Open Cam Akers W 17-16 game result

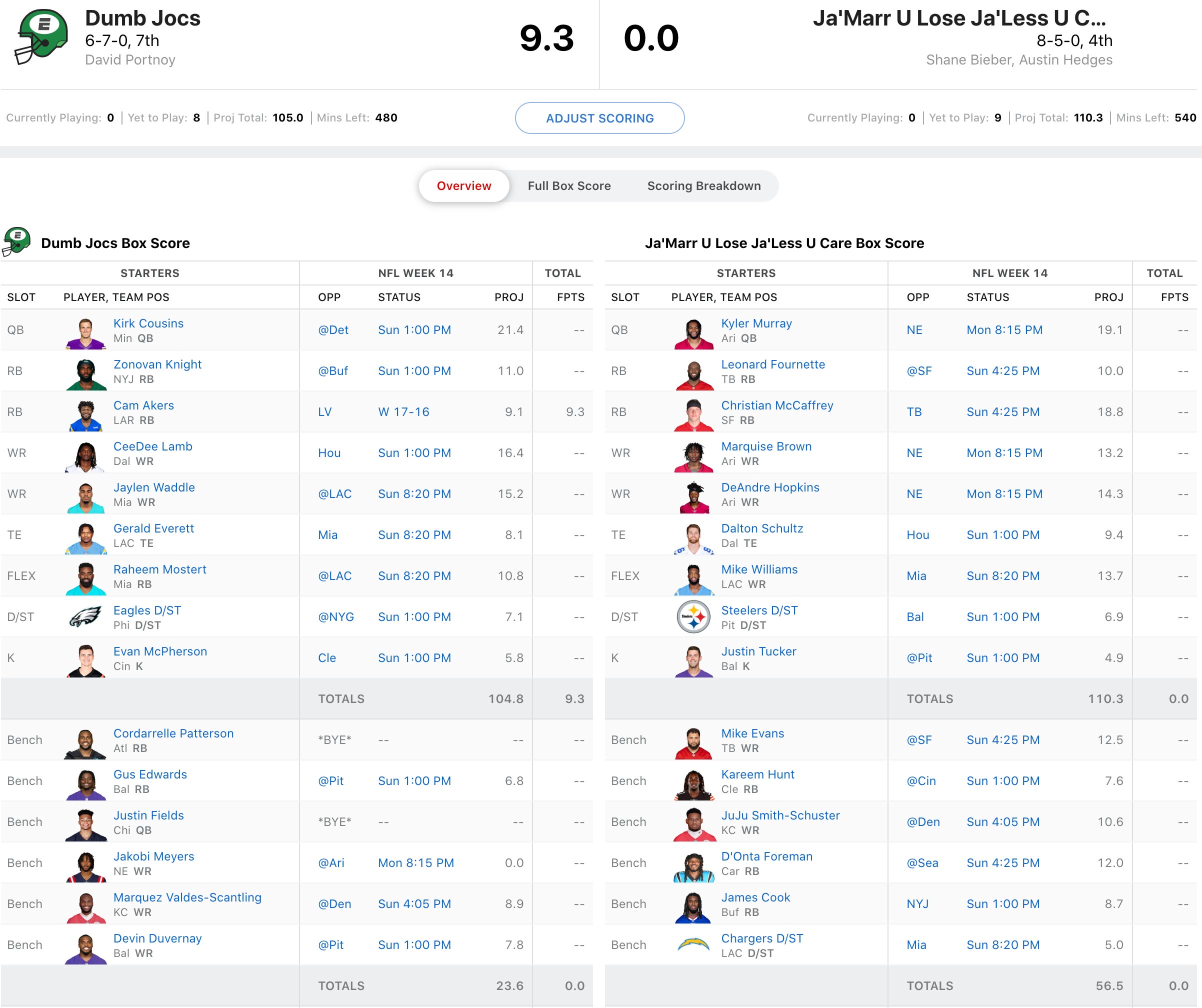(403, 411)
